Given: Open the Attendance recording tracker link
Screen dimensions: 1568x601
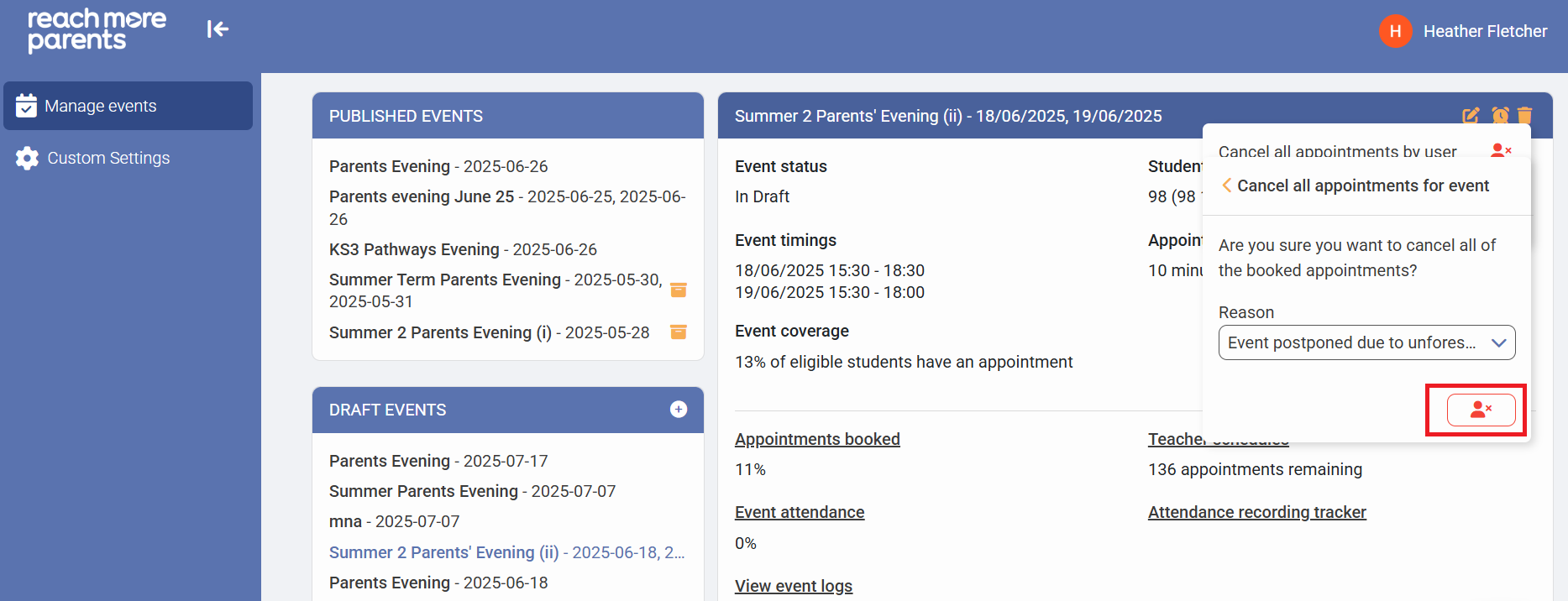Looking at the screenshot, I should pyautogui.click(x=1256, y=512).
